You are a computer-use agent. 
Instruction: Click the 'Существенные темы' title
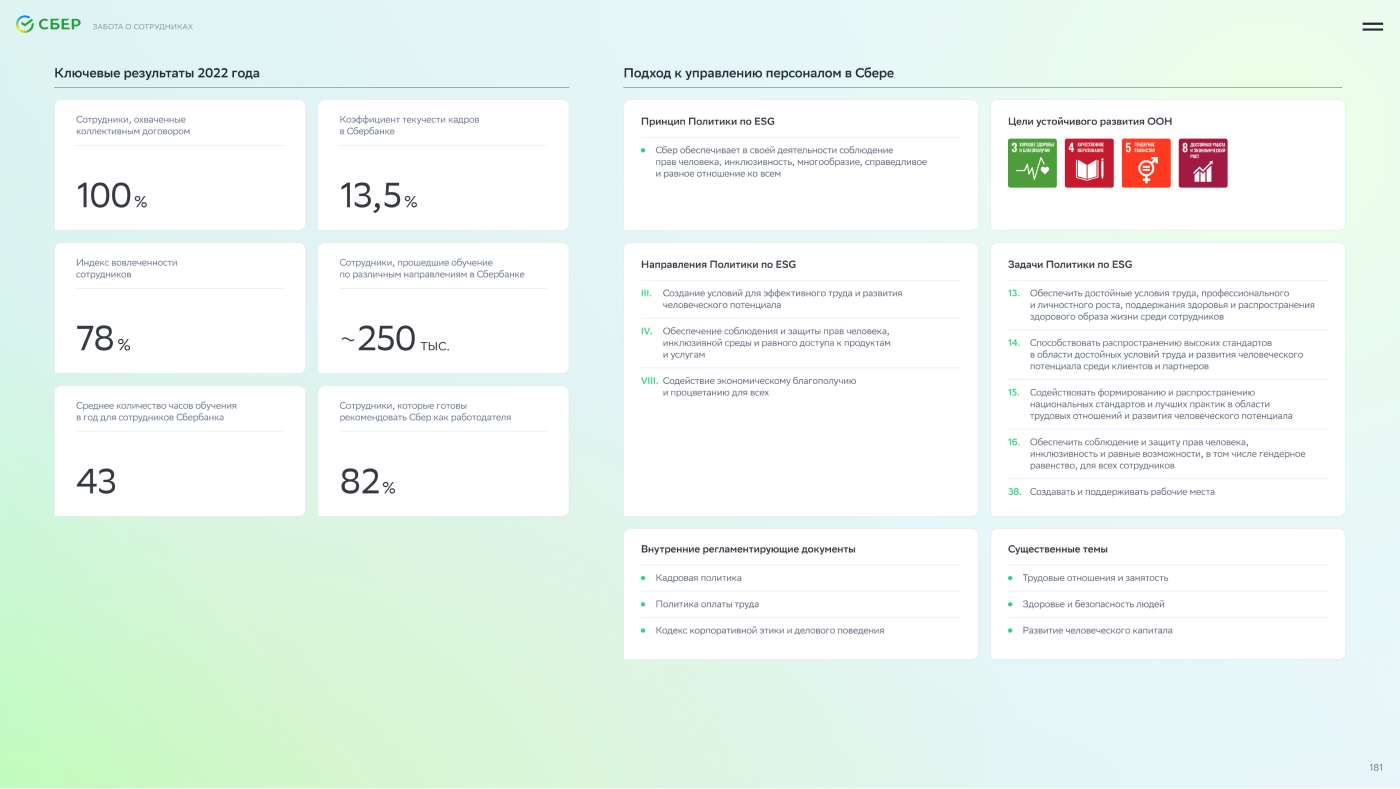(x=1058, y=549)
